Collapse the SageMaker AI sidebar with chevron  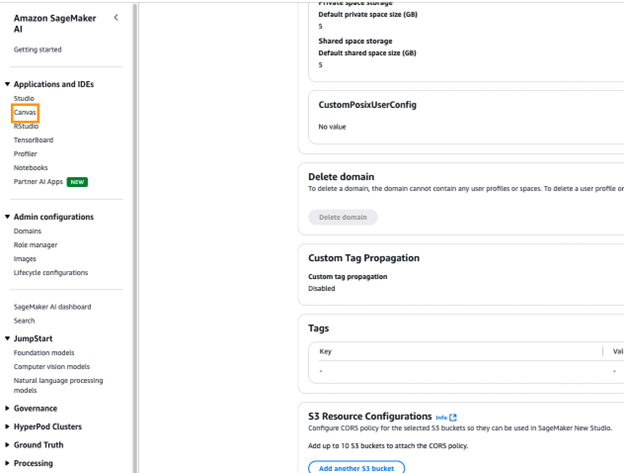116,18
